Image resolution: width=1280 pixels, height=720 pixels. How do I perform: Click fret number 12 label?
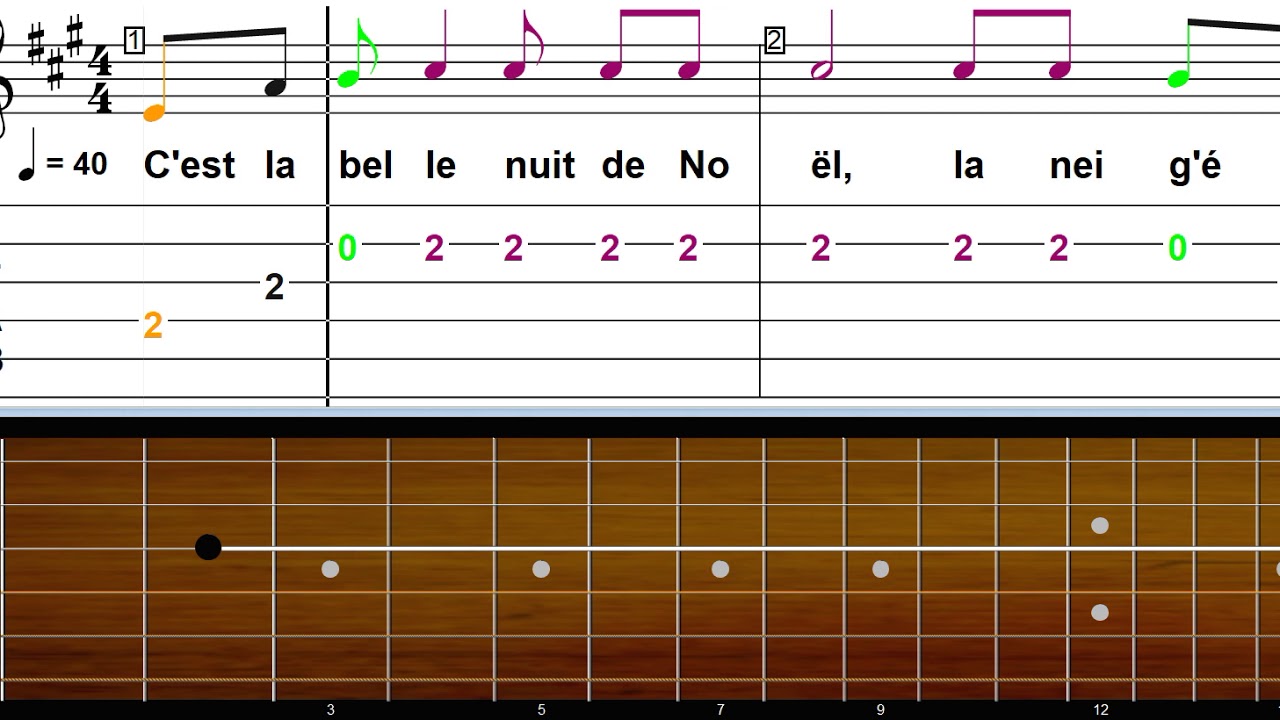coord(1100,710)
